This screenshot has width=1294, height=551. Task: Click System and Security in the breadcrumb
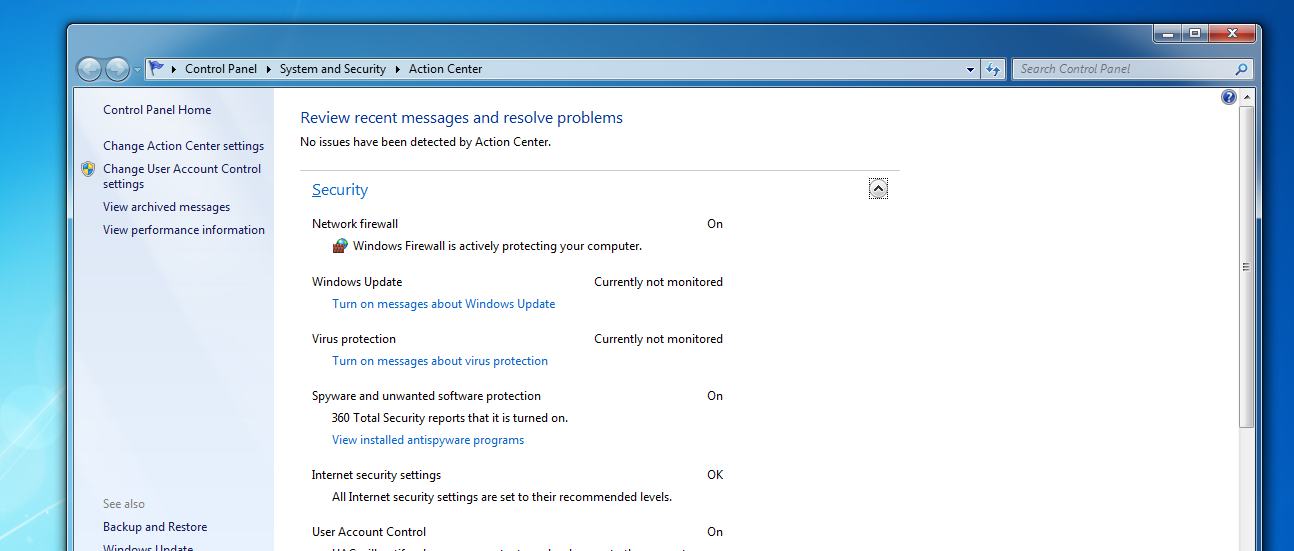coord(332,69)
